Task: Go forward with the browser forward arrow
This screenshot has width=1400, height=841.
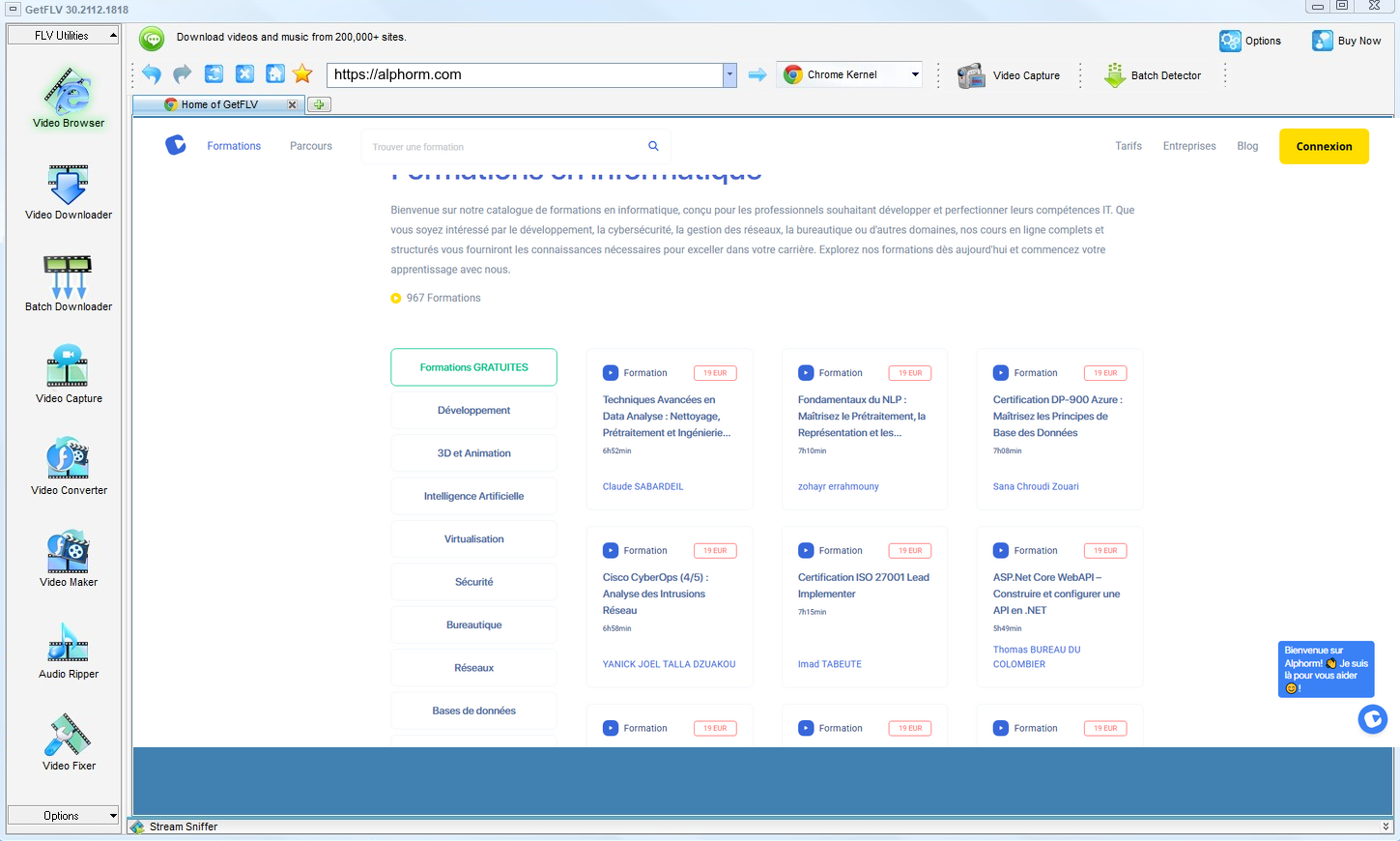Action: (183, 74)
